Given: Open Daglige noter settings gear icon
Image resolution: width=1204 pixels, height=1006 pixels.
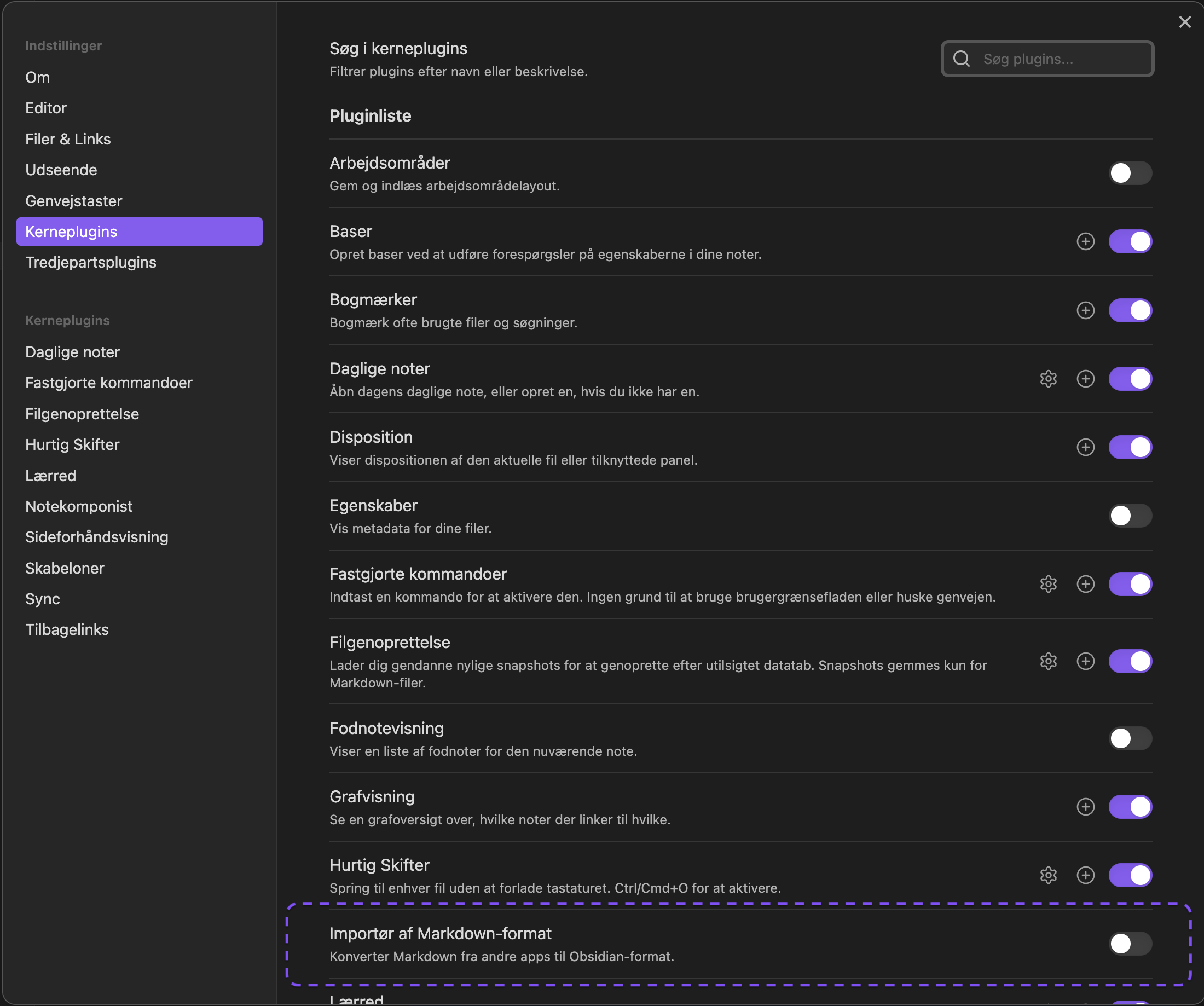Looking at the screenshot, I should (1048, 379).
